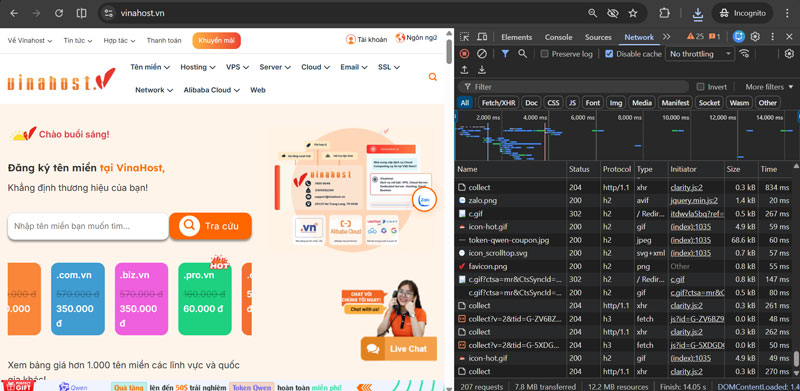This screenshot has width=800, height=391.
Task: Bookmark this page with the star
Action: (633, 13)
